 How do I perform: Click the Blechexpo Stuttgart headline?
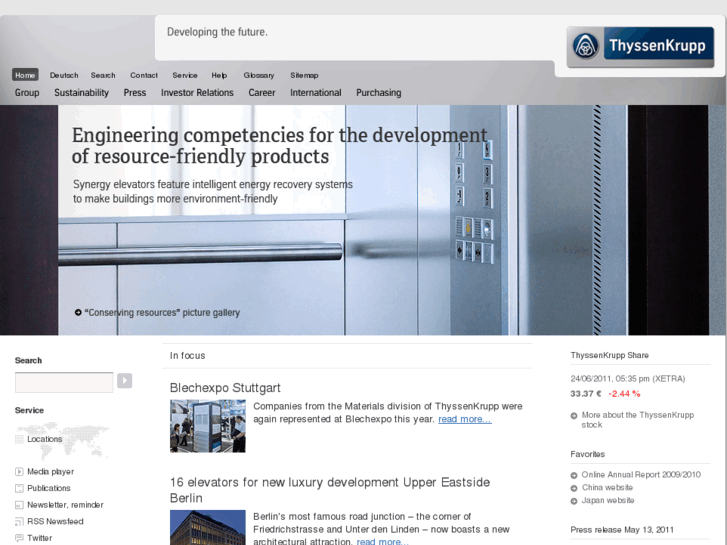(225, 388)
